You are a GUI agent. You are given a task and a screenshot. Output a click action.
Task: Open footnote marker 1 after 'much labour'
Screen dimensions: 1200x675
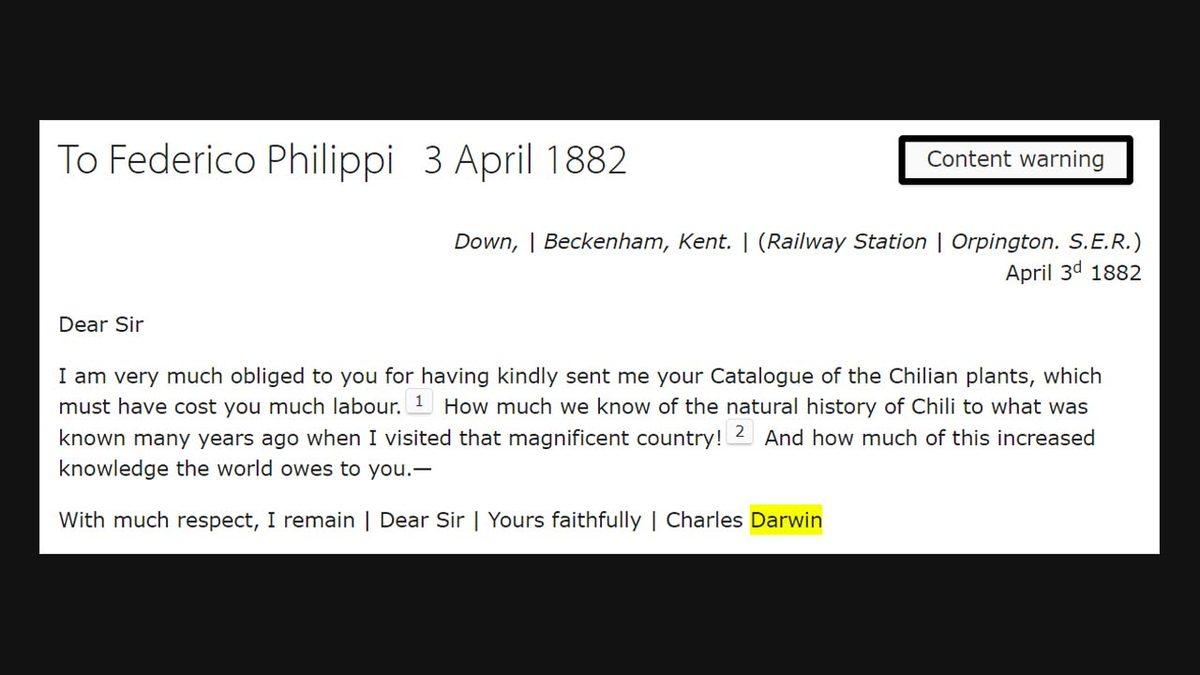point(418,402)
